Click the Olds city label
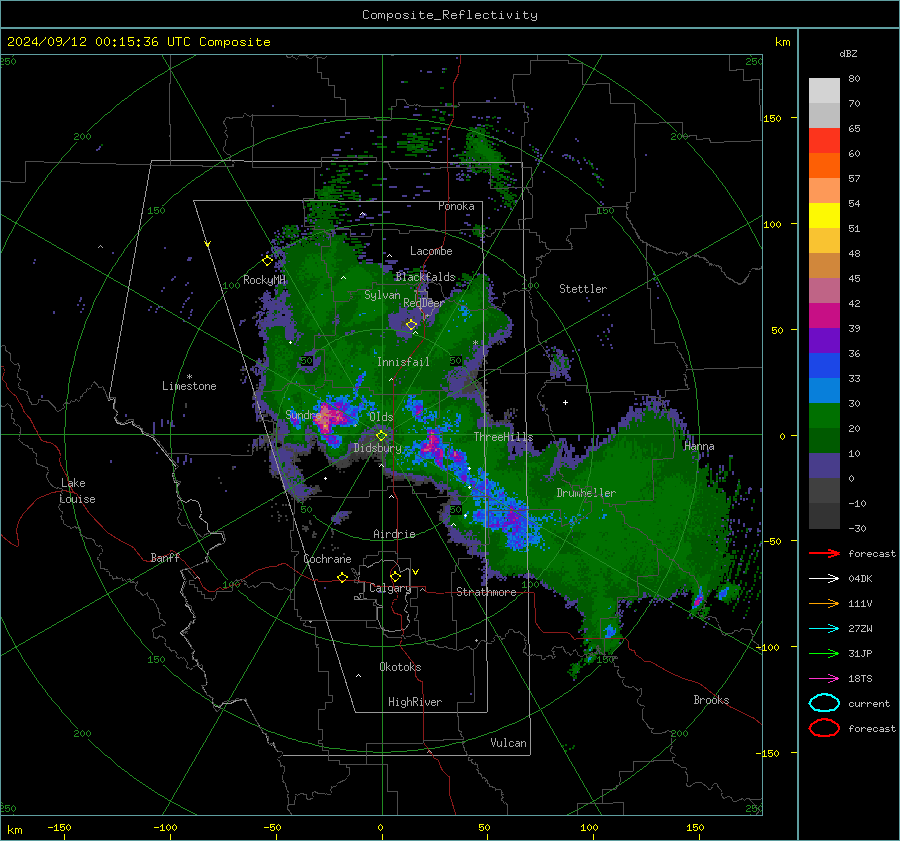Image resolution: width=900 pixels, height=841 pixels. coord(381,417)
